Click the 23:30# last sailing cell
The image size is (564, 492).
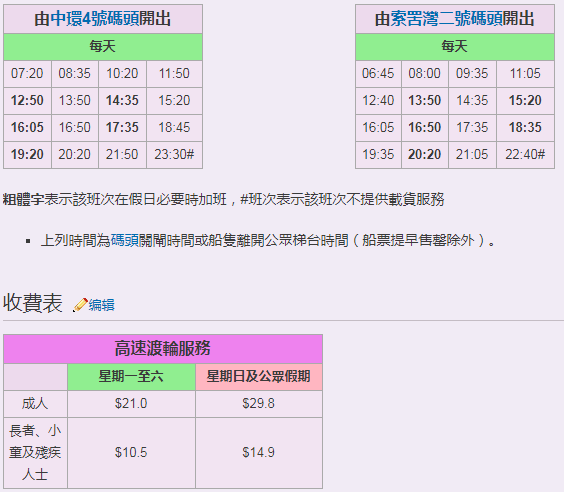[174, 155]
